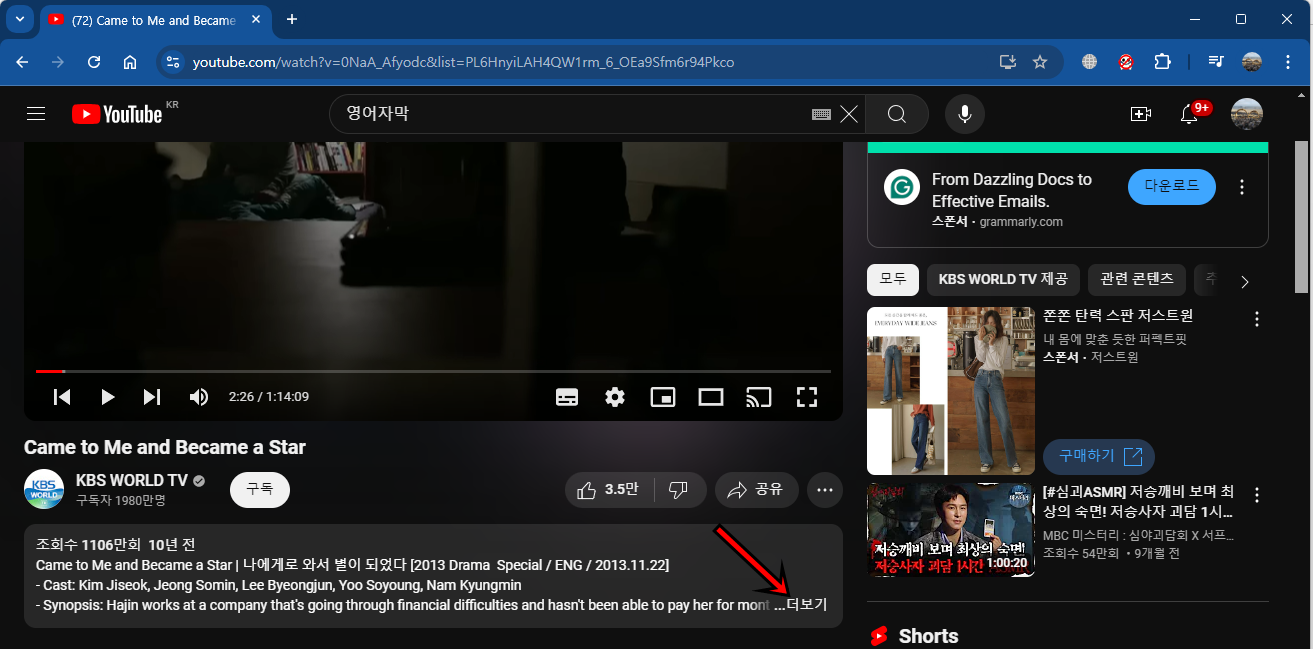
Task: Click the red blocker extension icon
Action: click(1126, 62)
